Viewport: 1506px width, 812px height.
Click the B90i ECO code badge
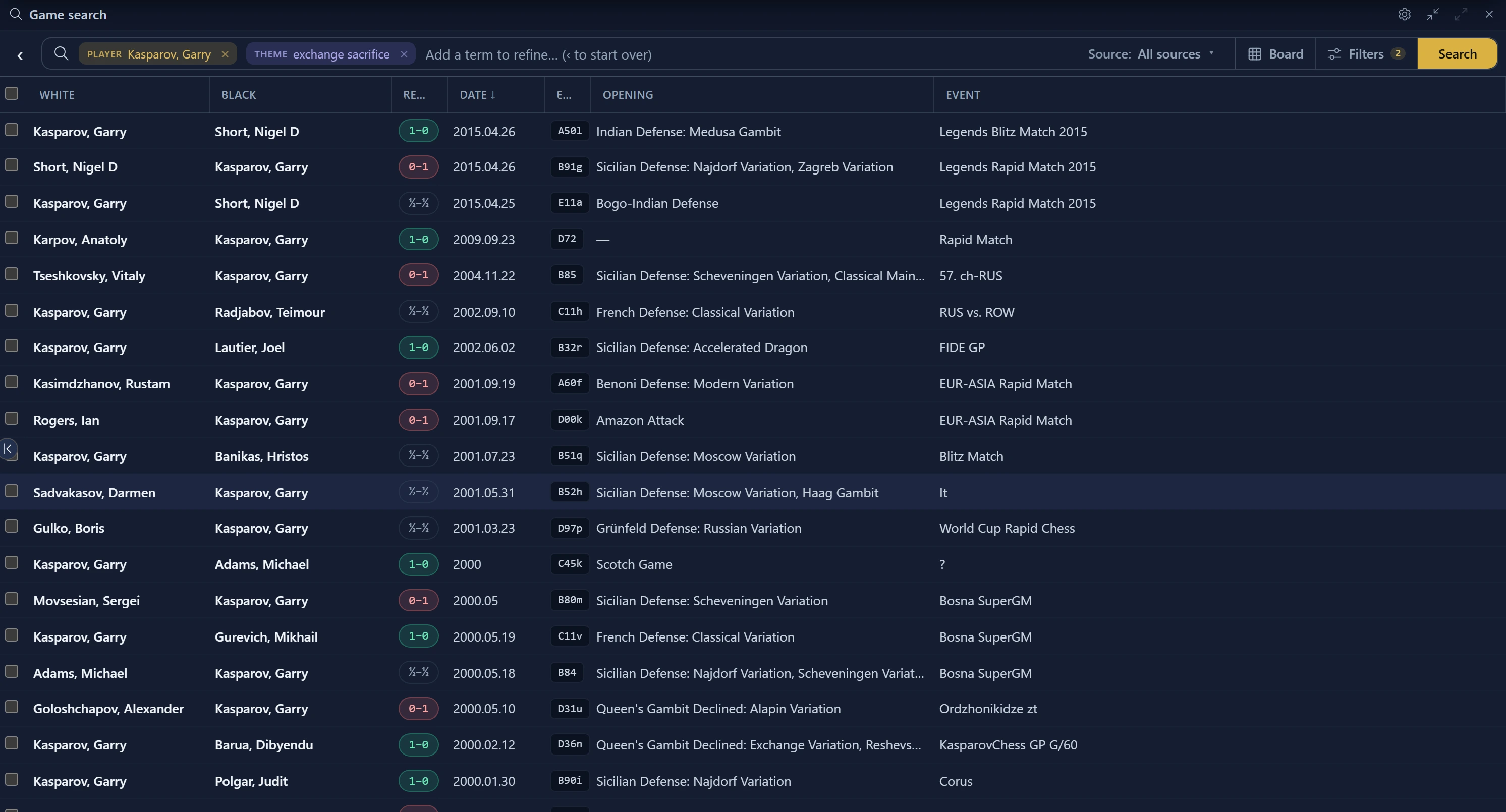pyautogui.click(x=570, y=781)
